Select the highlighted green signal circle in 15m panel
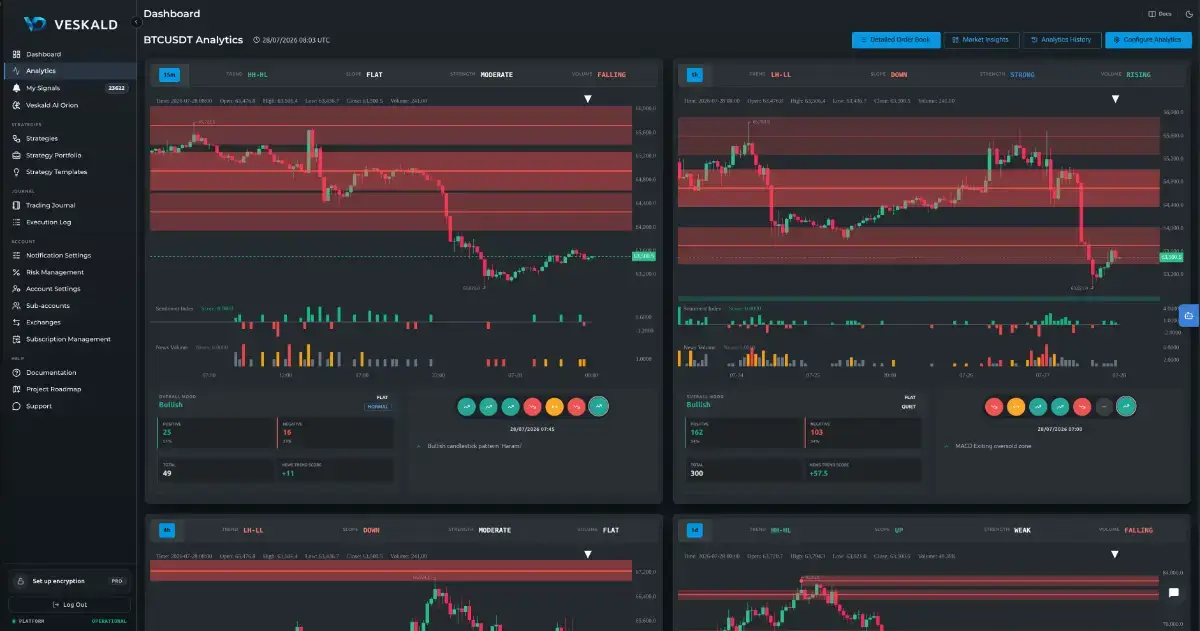The width and height of the screenshot is (1200, 631). [598, 406]
